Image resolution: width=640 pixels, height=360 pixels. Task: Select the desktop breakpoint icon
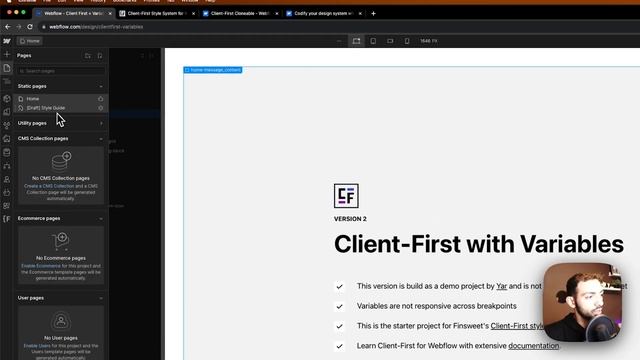tap(356, 41)
